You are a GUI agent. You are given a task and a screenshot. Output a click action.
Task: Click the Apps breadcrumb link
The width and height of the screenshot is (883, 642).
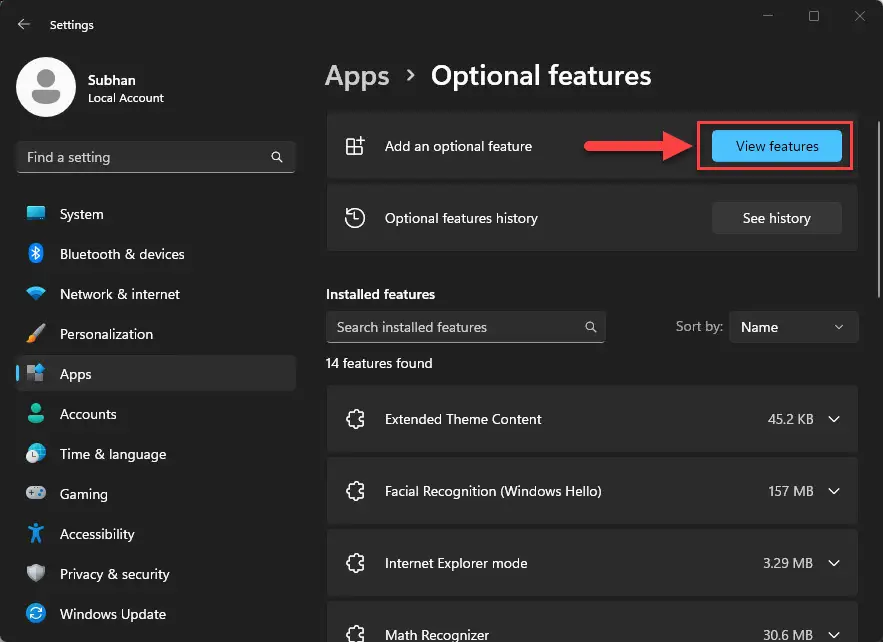pyautogui.click(x=357, y=76)
